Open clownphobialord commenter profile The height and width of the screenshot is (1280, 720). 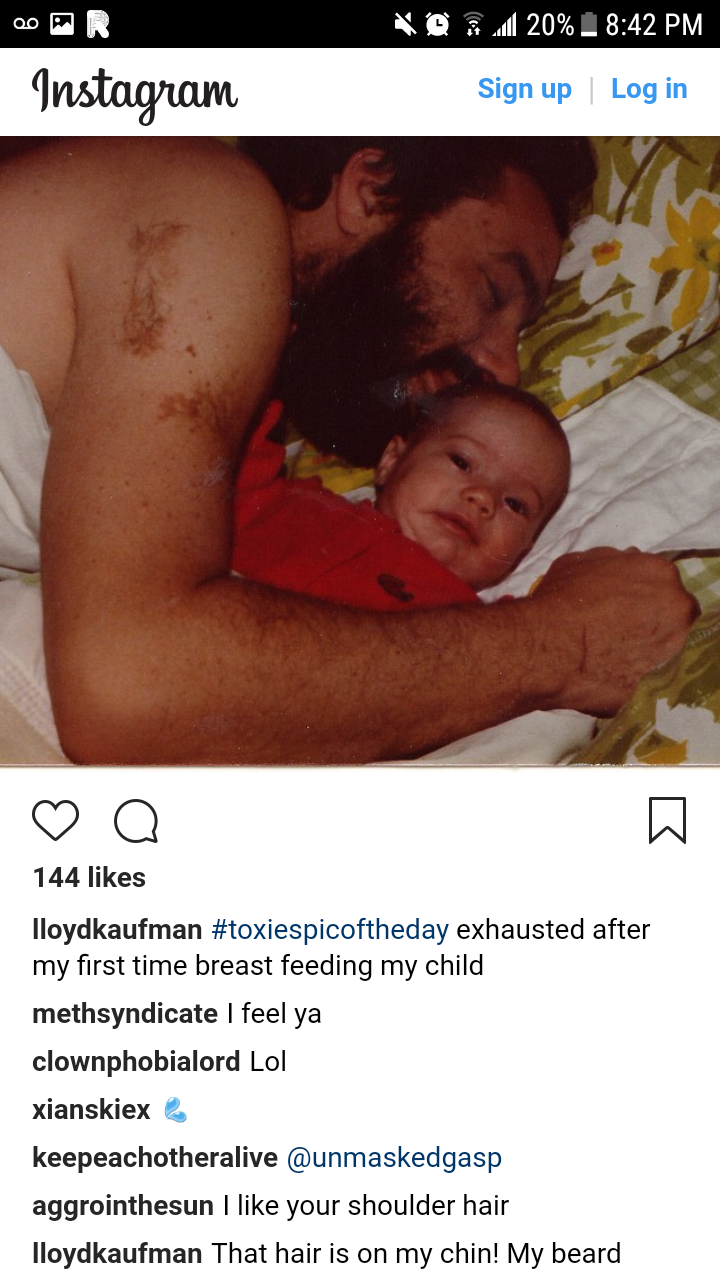(x=136, y=1062)
